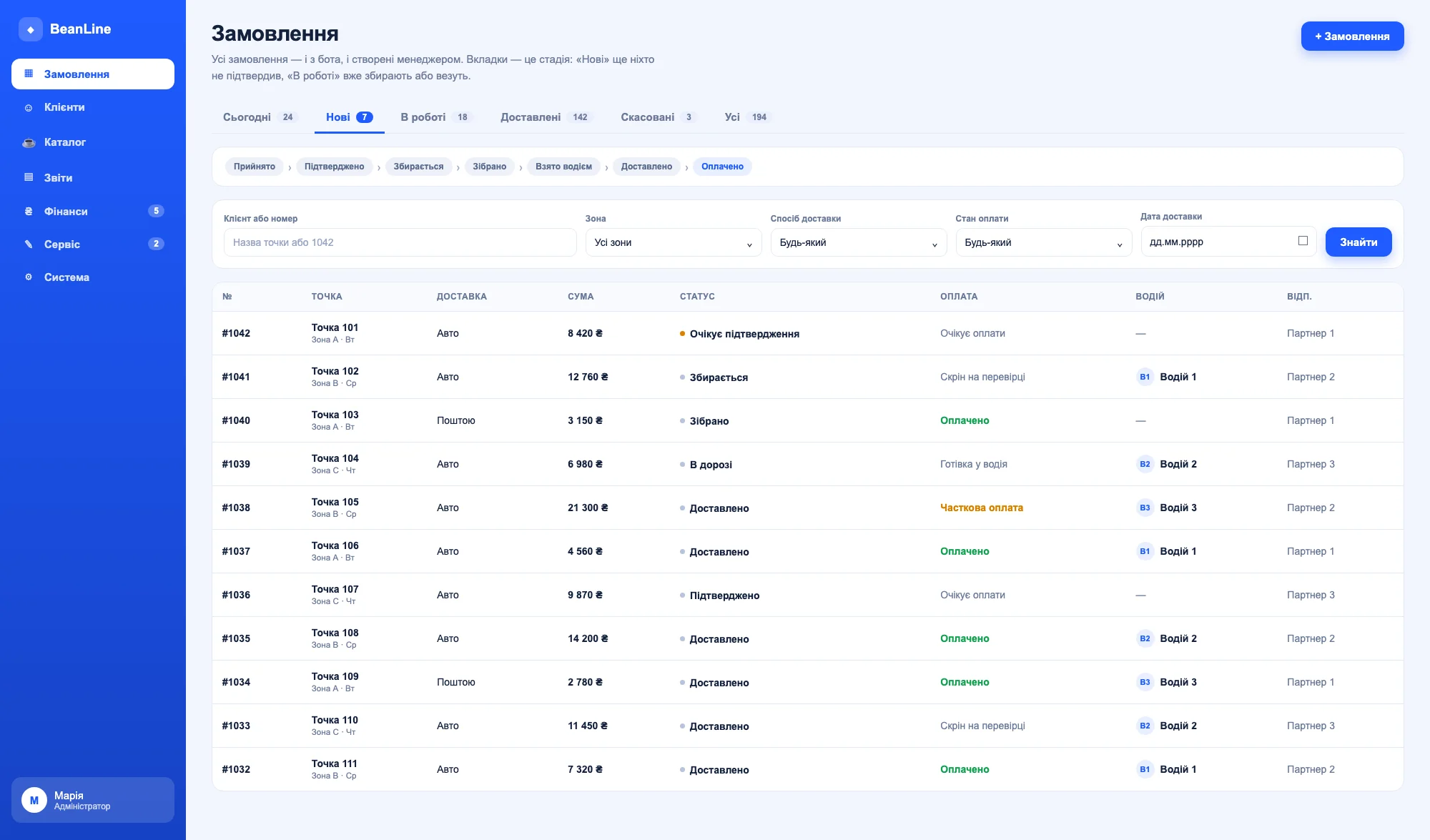Viewport: 1430px width, 840px height.
Task: Click Часткова оплата status for #1038
Action: click(981, 508)
